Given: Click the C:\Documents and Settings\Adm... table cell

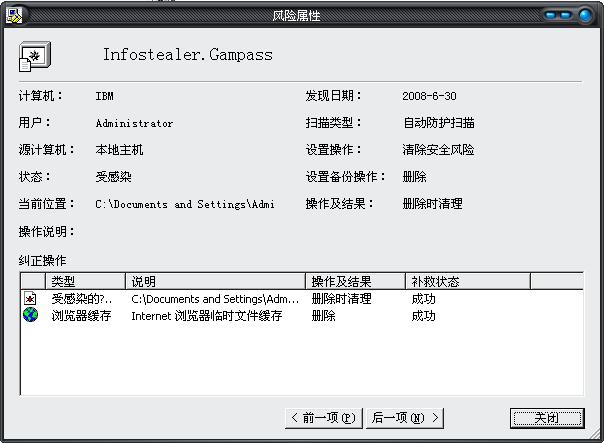Looking at the screenshot, I should point(215,299).
